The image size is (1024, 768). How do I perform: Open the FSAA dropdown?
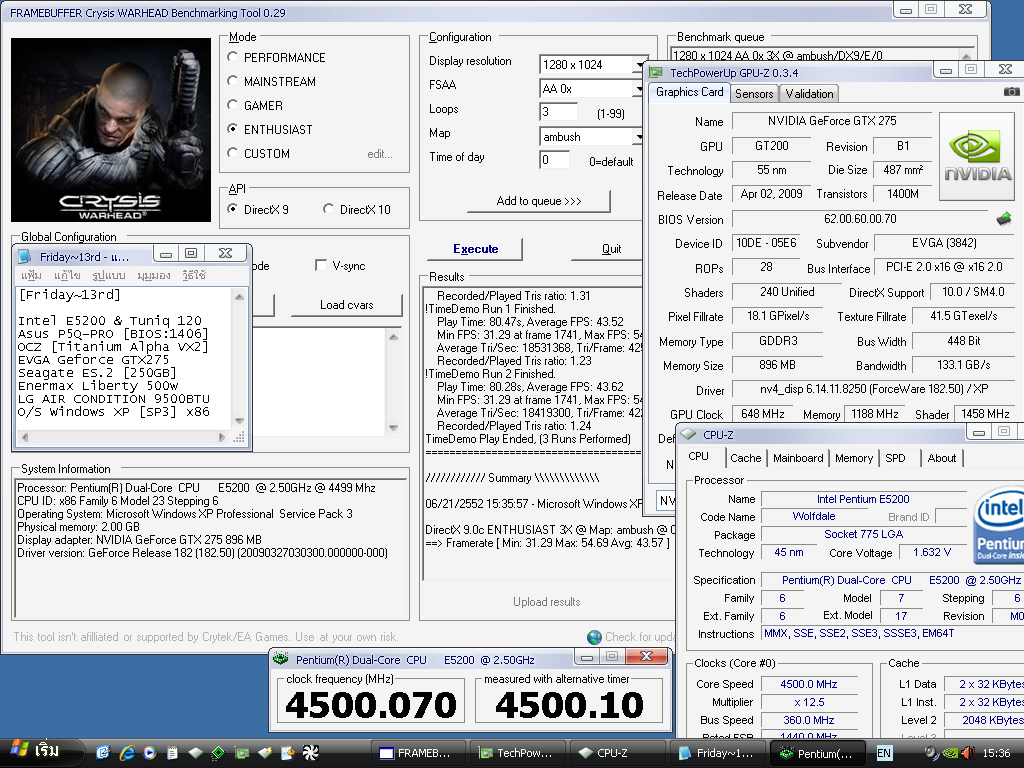(639, 89)
